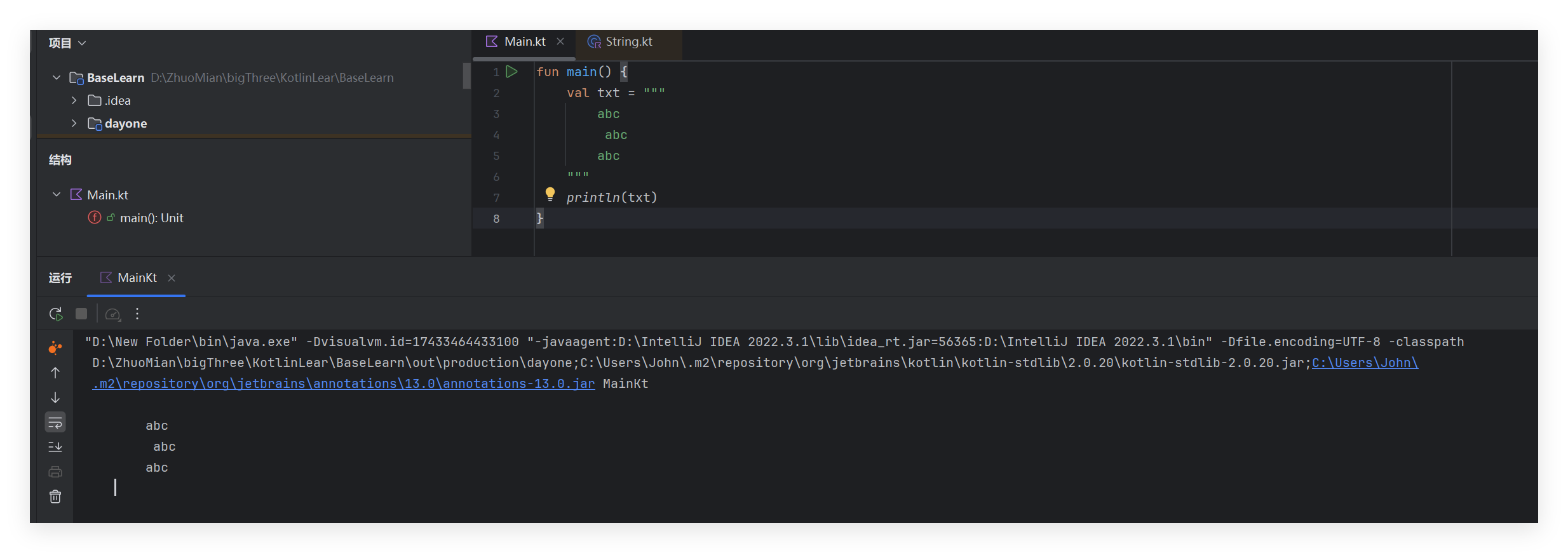Viewport: 1568px width, 553px height.
Task: Click the Kotlin file icon on Main.kt tab
Action: (x=492, y=41)
